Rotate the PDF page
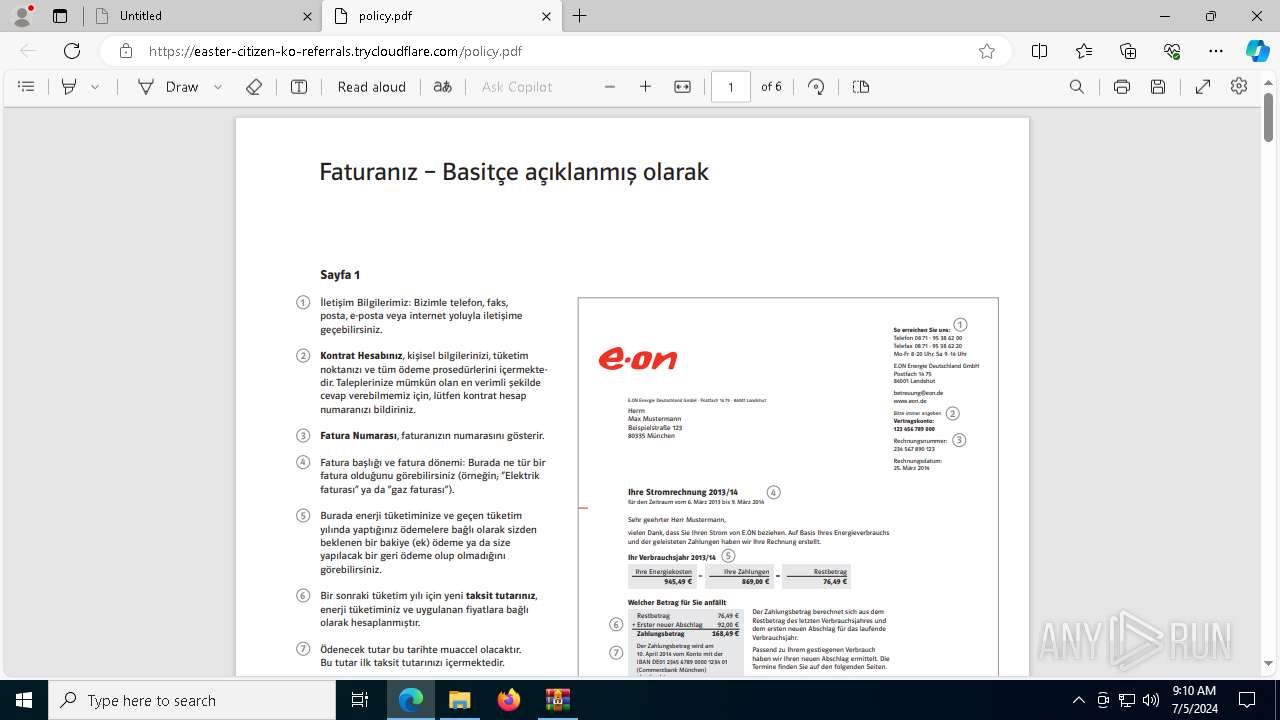Screen dimensions: 1280x720 817,87
